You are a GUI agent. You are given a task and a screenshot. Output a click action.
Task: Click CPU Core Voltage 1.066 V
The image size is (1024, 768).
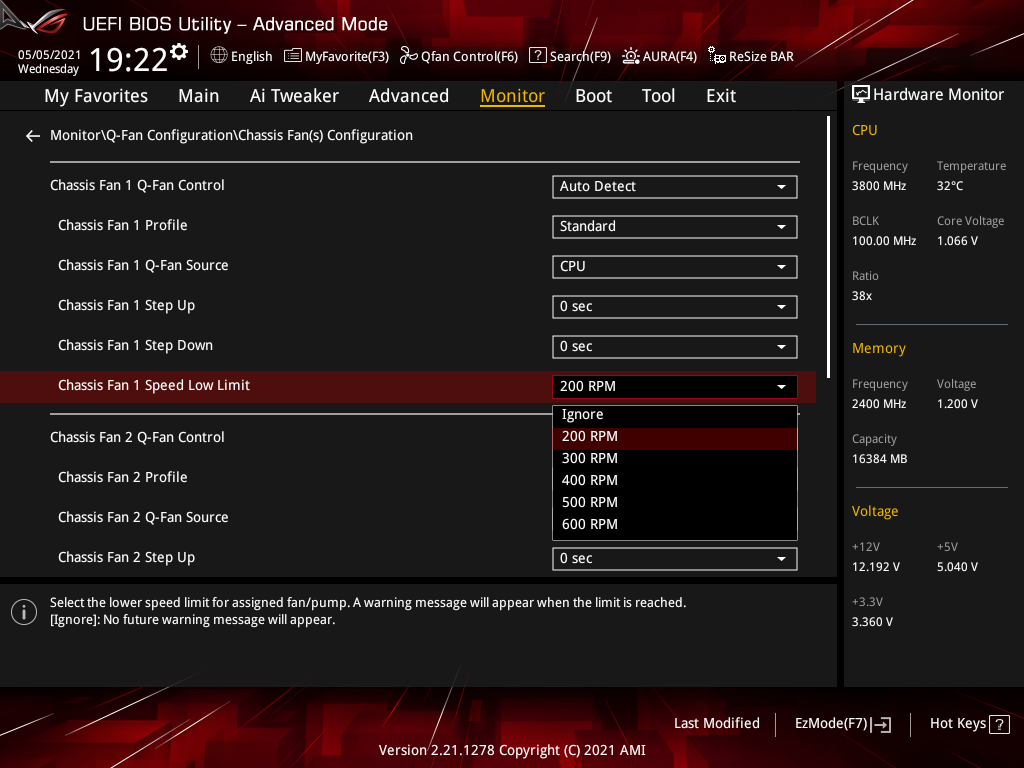click(957, 241)
